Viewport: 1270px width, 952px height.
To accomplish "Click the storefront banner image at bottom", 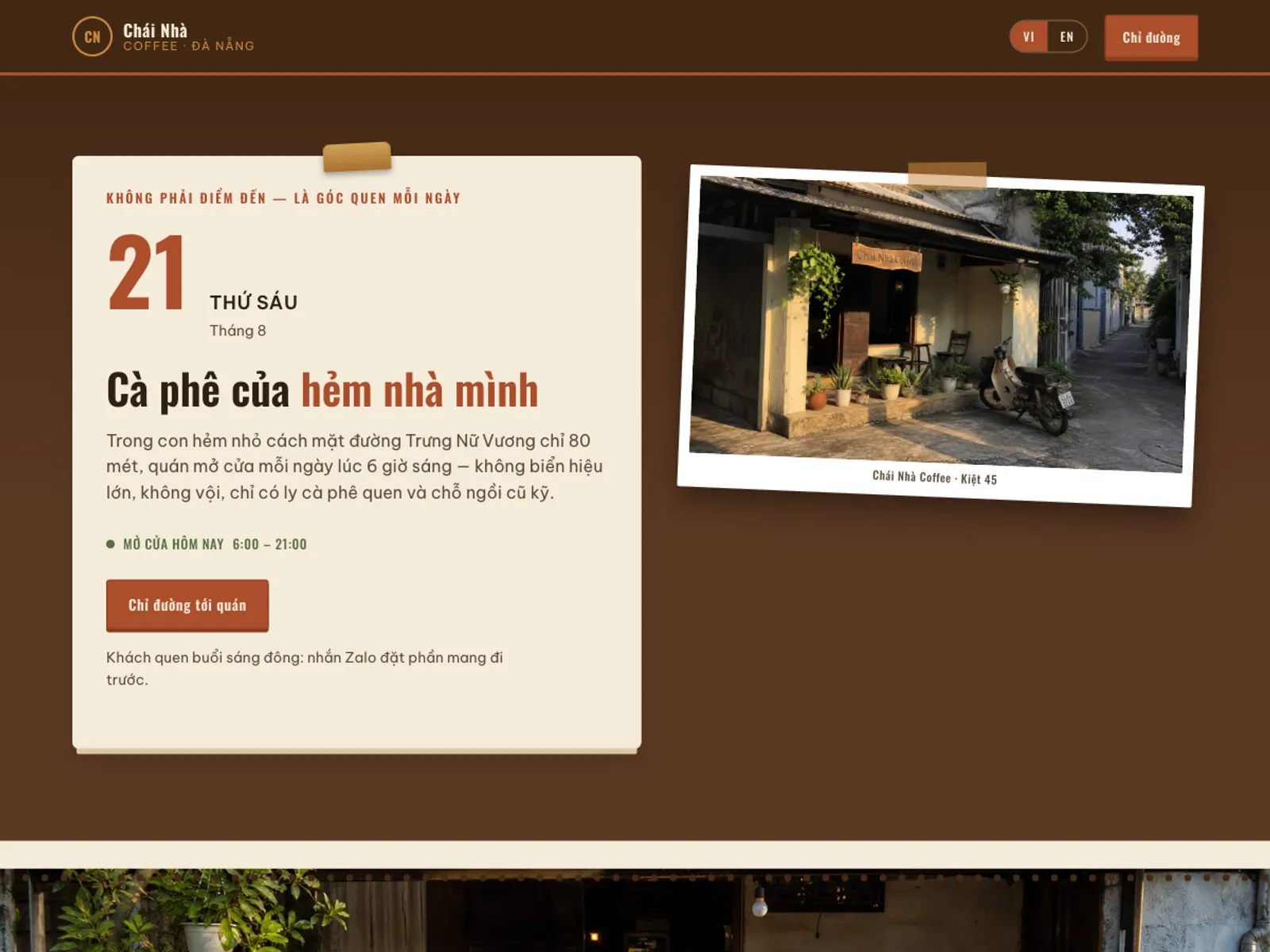I will pos(635,910).
